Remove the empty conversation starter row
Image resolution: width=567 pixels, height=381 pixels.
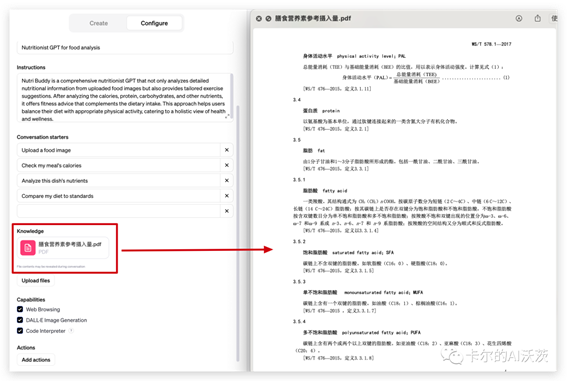pos(227,211)
